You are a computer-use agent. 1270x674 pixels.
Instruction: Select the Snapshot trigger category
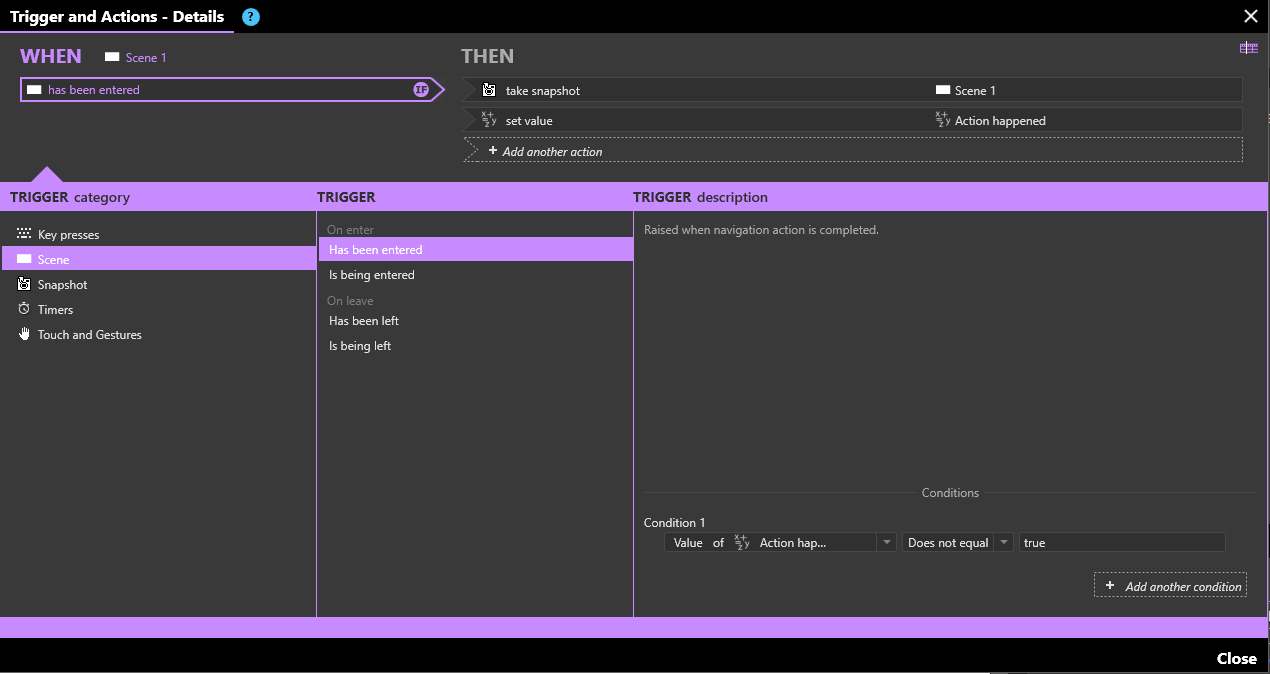[x=62, y=285]
